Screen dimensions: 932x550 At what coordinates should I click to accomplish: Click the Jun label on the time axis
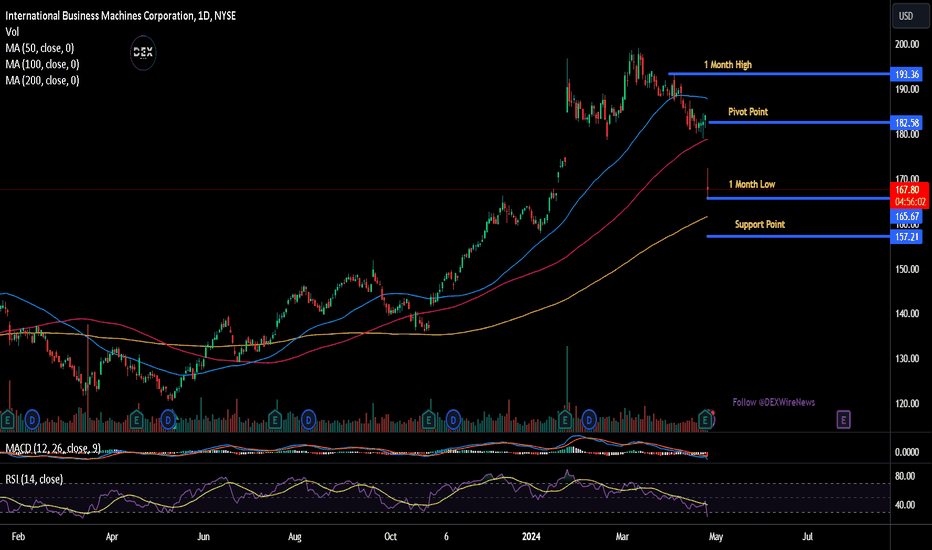click(x=203, y=536)
